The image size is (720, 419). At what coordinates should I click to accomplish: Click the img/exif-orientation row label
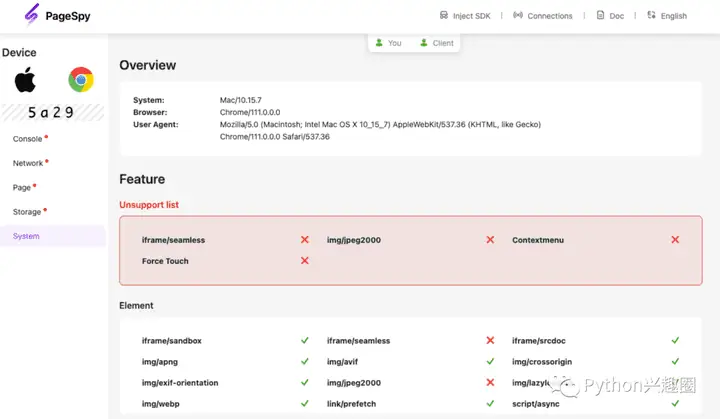pos(180,383)
